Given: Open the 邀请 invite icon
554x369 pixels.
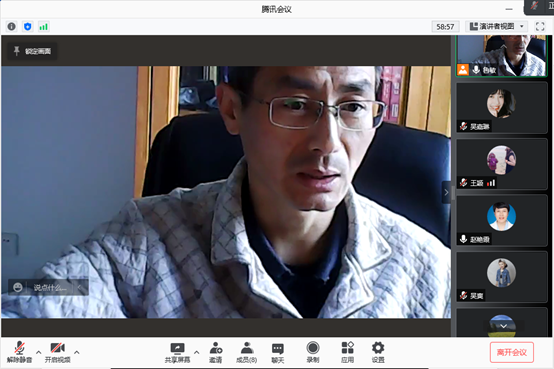Looking at the screenshot, I should click(216, 352).
